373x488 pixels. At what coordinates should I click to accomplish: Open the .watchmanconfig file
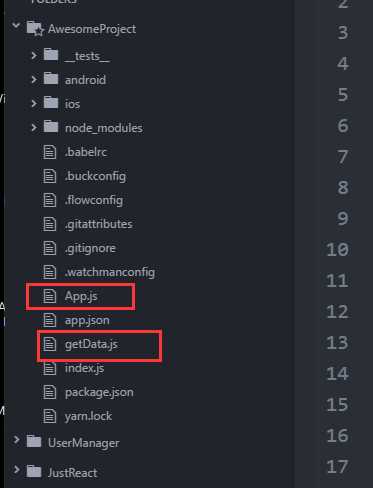point(110,272)
